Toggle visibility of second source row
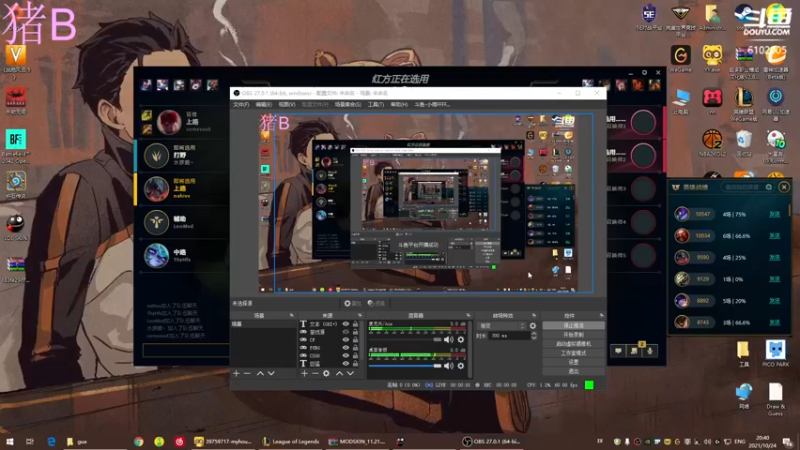800x450 pixels. (x=345, y=332)
